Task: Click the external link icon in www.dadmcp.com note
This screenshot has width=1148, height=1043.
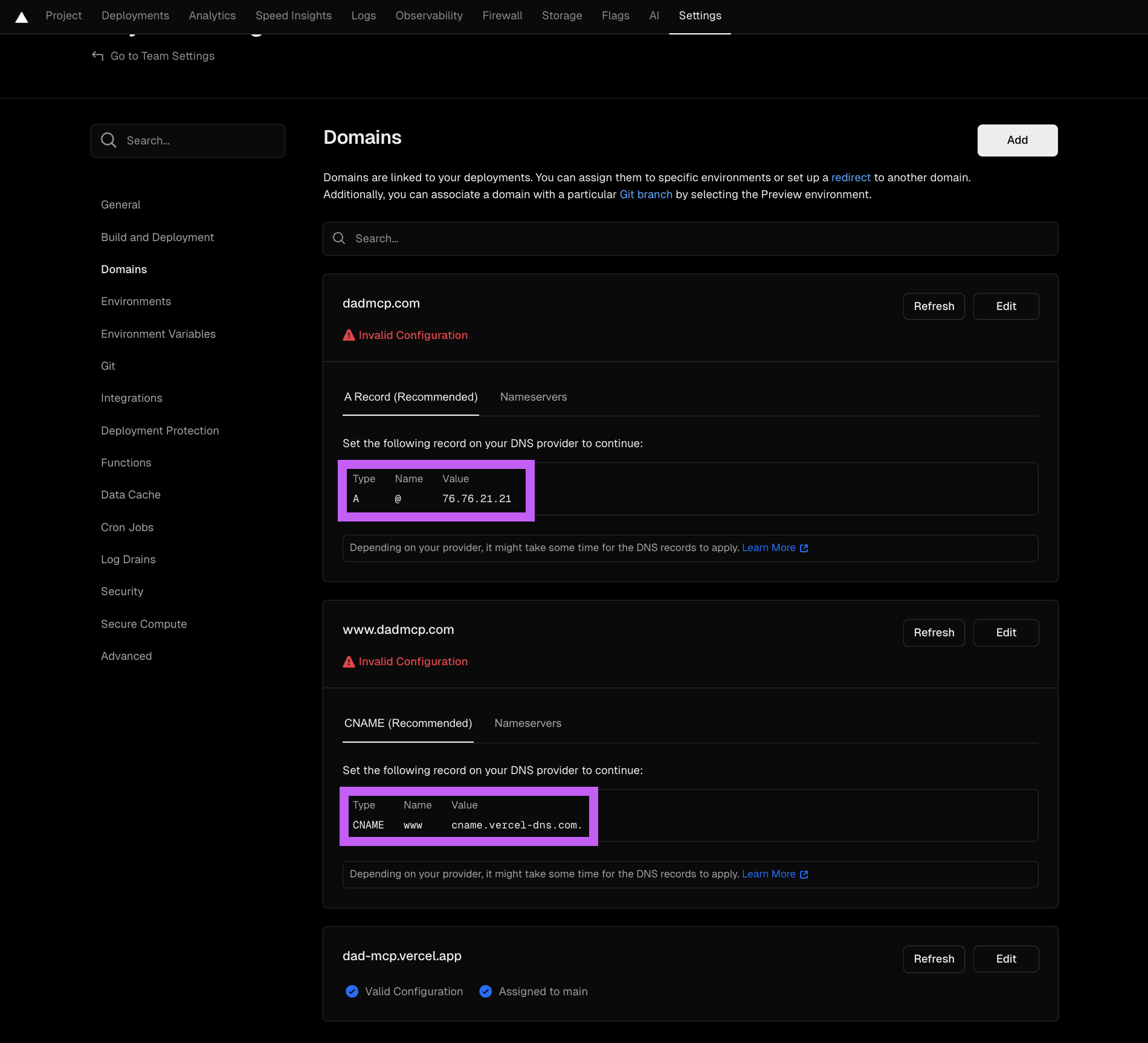Action: [x=804, y=874]
